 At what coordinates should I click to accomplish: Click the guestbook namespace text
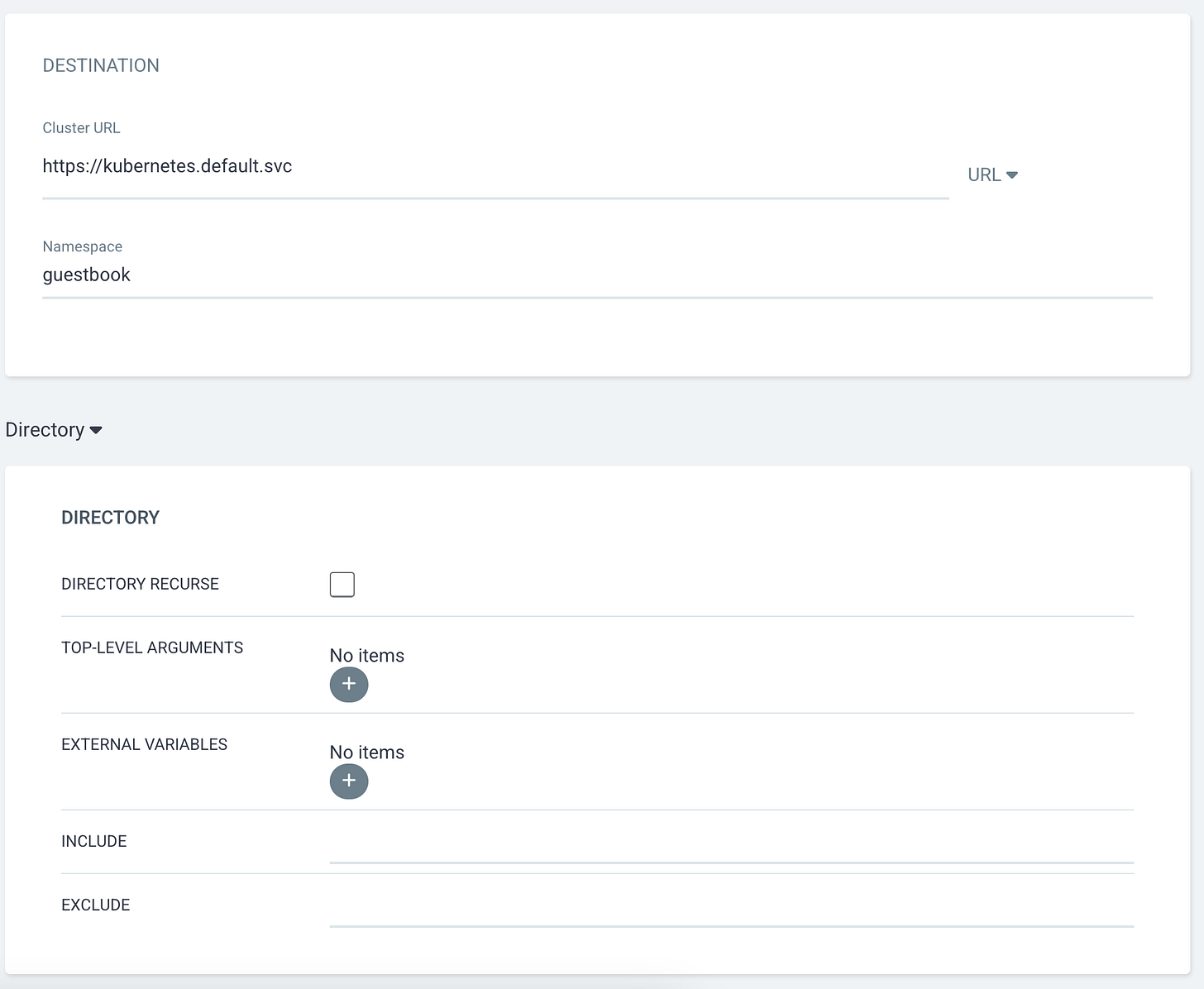click(x=86, y=275)
